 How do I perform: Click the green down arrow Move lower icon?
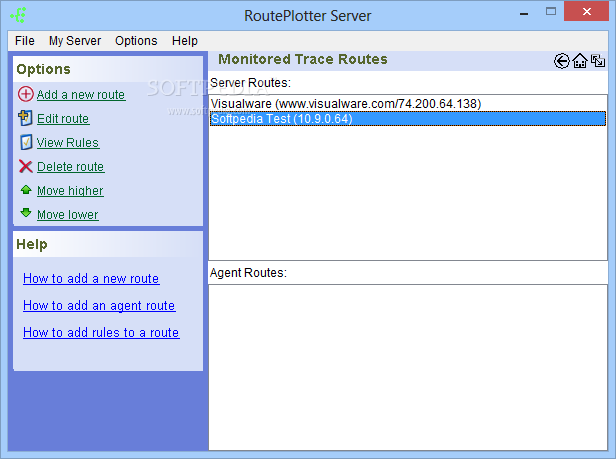pyautogui.click(x=26, y=213)
